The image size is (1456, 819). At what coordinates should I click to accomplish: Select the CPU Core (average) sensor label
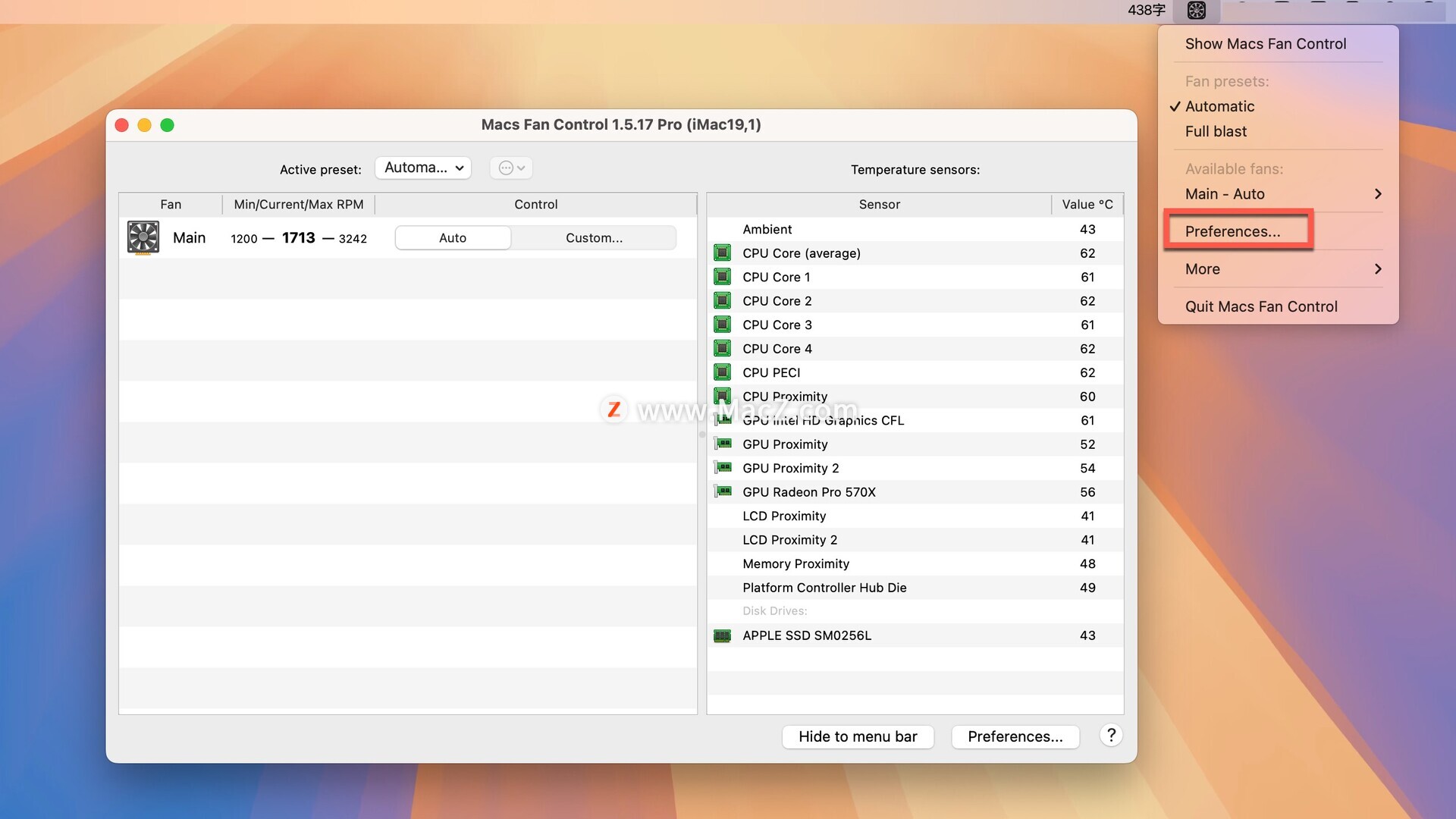pyautogui.click(x=802, y=253)
